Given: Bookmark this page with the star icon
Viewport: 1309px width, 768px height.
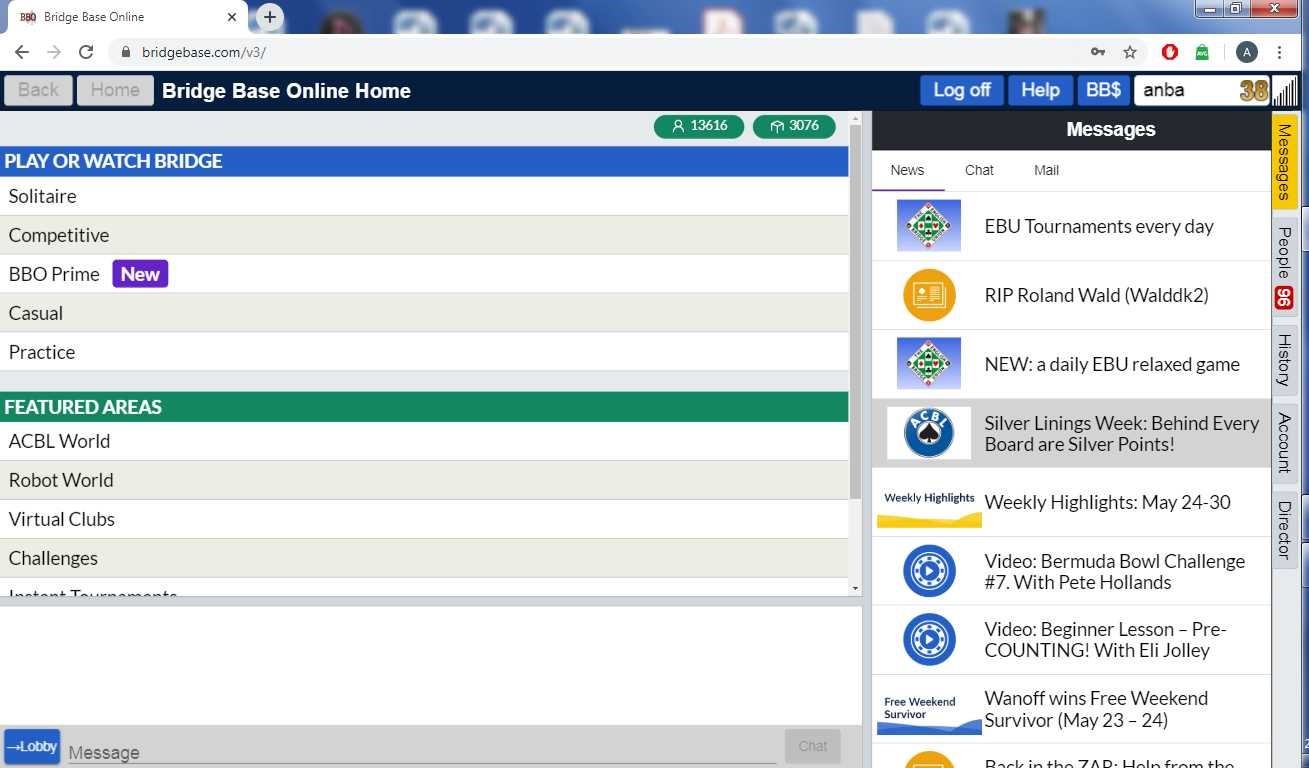Looking at the screenshot, I should coord(1130,52).
